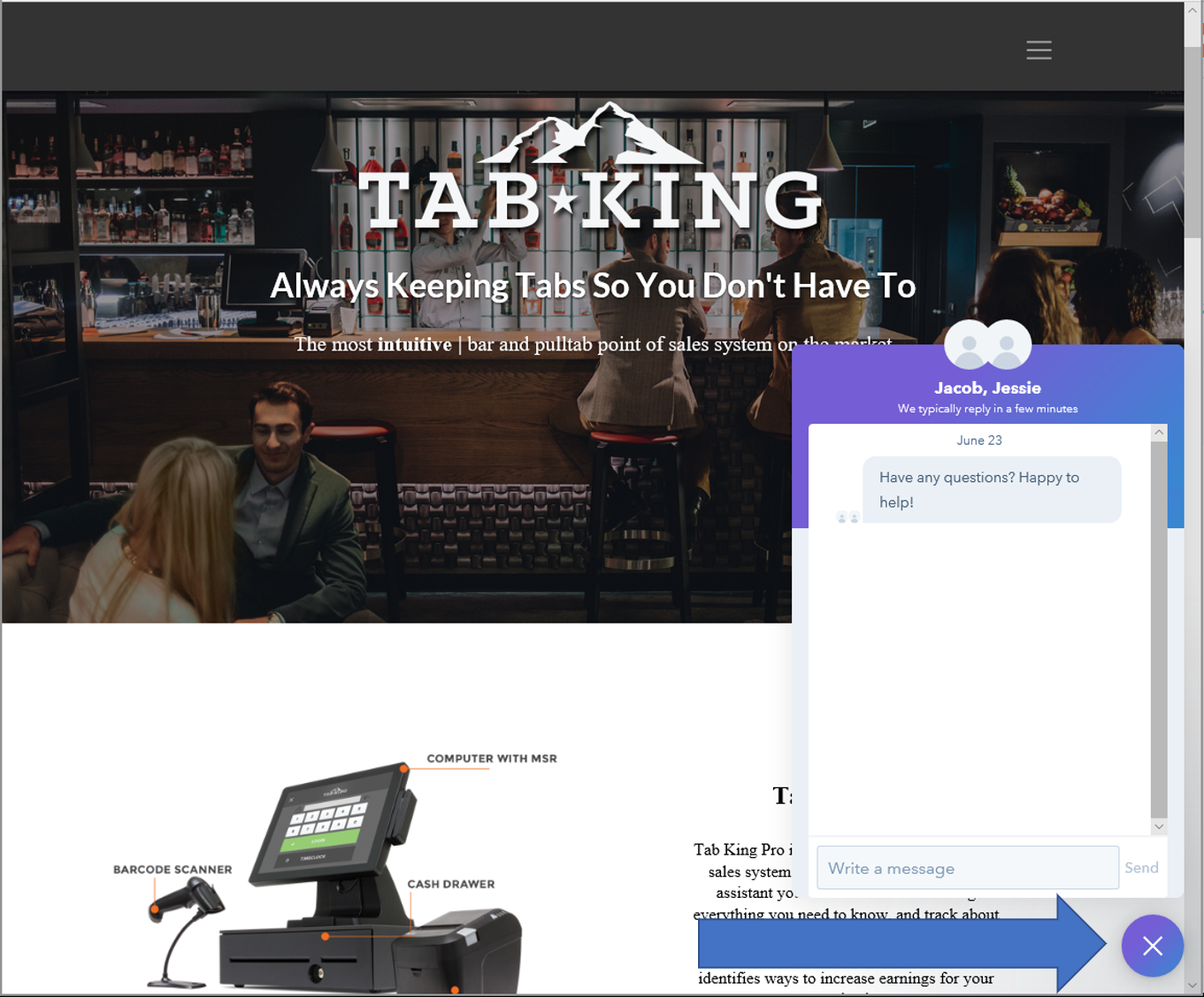Click the Jacob and Jessie avatars icon
Screen dimensions: 1204x997
988,346
